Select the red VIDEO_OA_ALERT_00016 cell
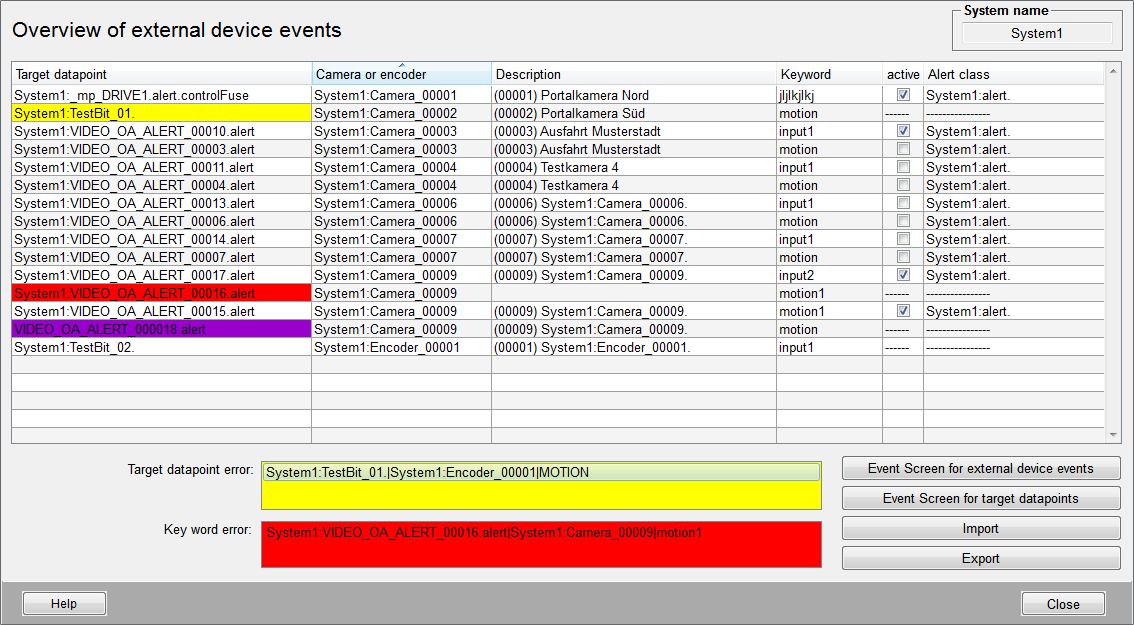This screenshot has width=1134, height=625. [161, 293]
